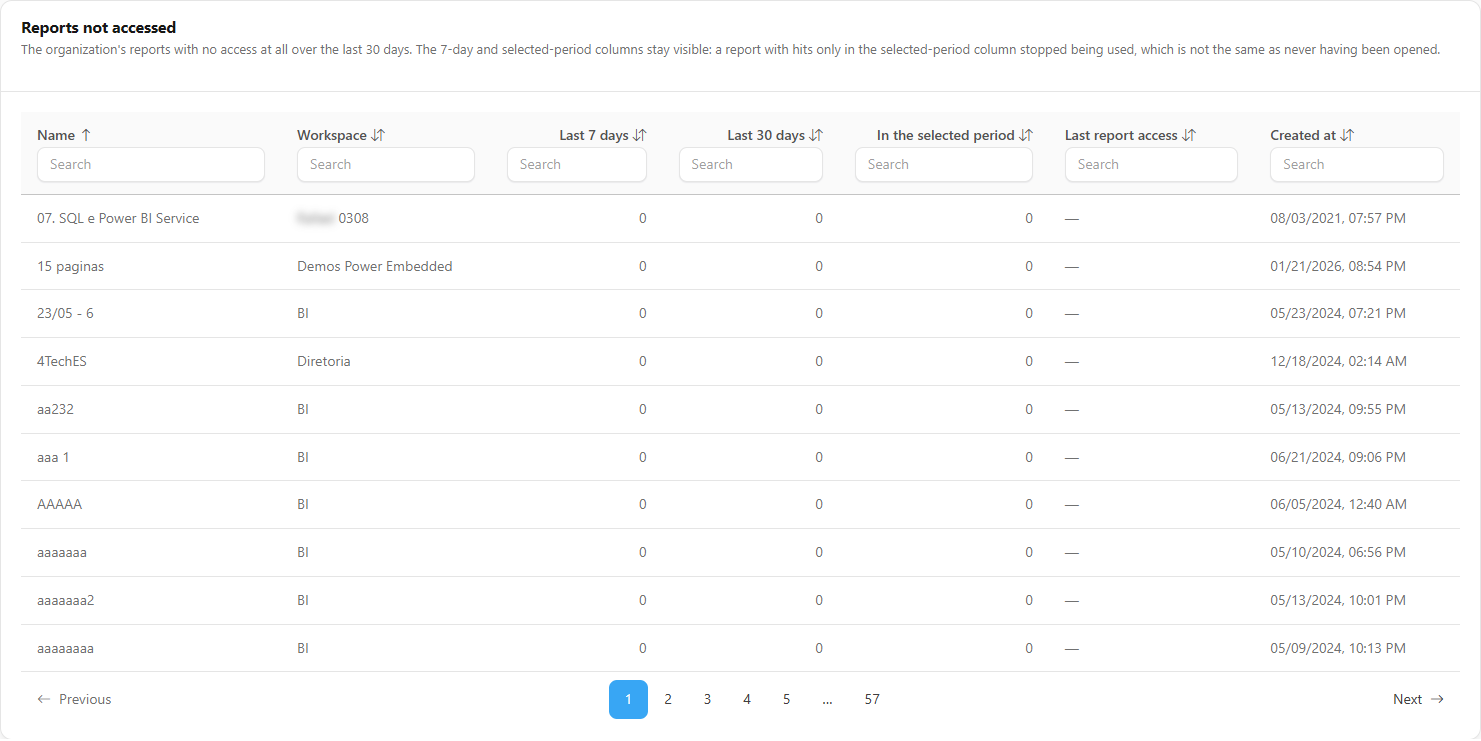Go to the Next page
Screen dimensions: 1481x741
point(1418,700)
